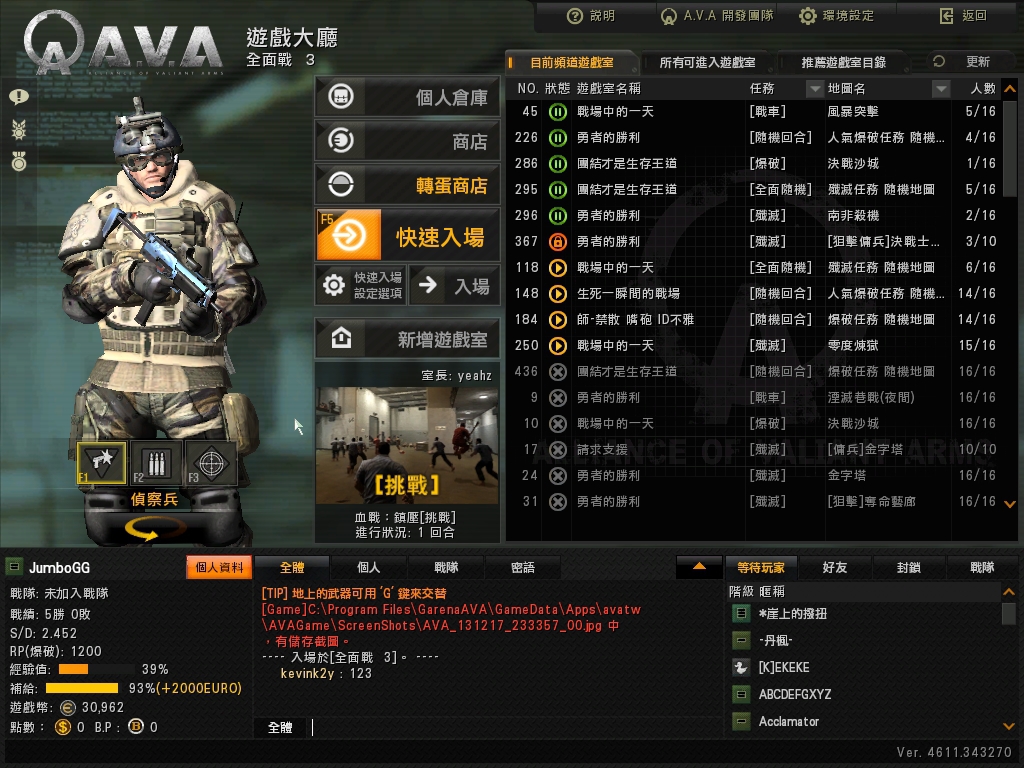Viewport: 1024px width, 768px height.
Task: Select the F3 sniper crosshair class icon
Action: [210, 462]
